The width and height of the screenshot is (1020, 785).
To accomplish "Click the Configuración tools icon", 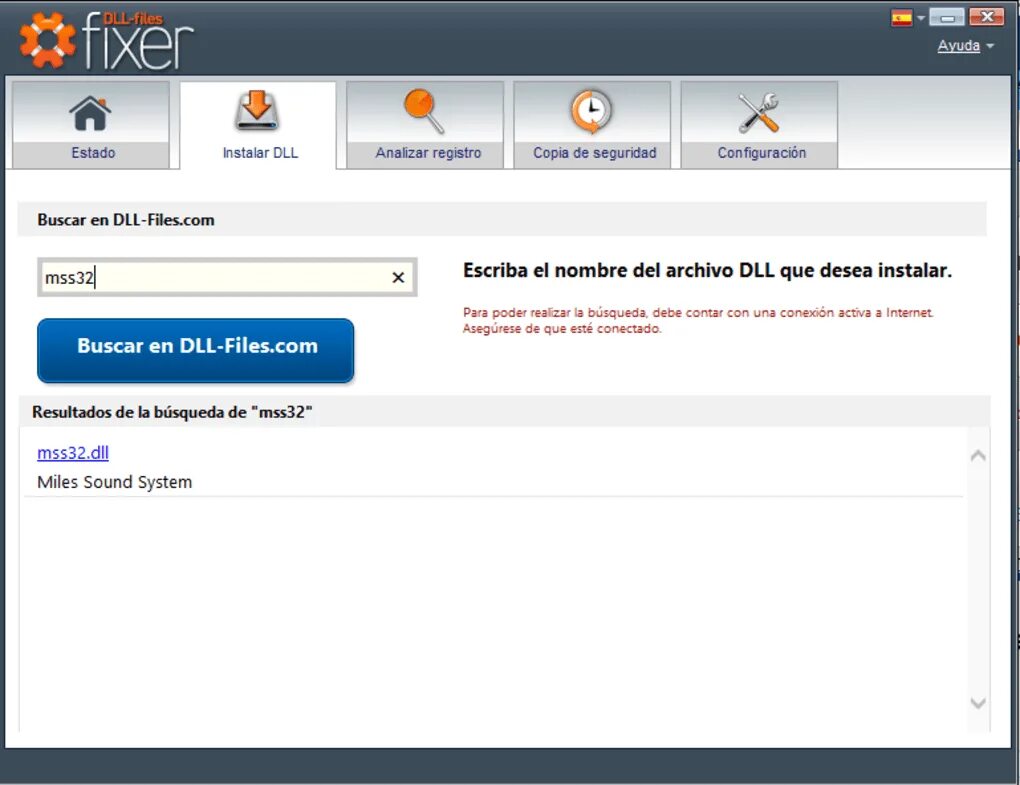I will (x=758, y=113).
